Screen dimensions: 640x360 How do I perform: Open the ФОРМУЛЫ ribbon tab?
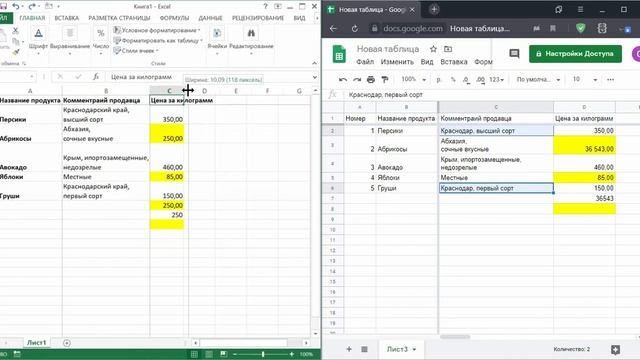click(174, 18)
